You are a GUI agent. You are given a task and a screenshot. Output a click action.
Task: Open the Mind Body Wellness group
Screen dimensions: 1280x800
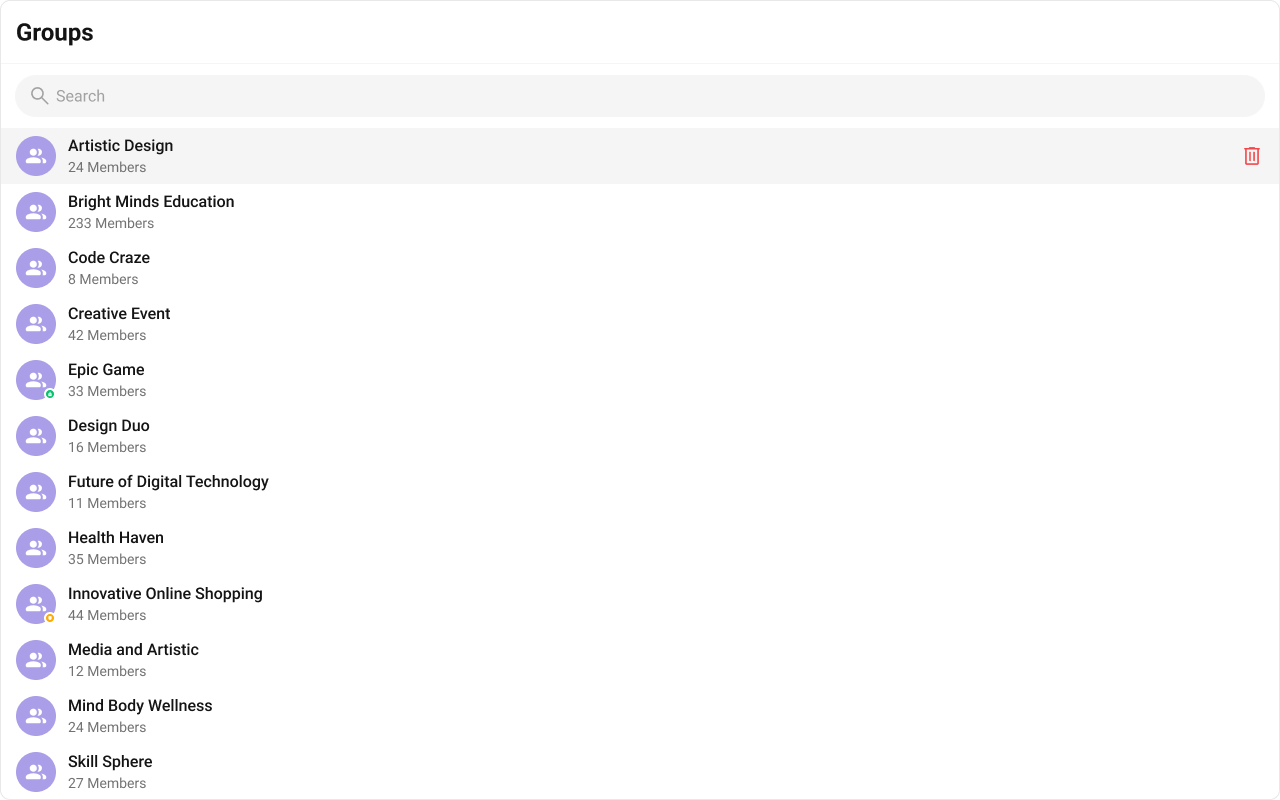(640, 716)
